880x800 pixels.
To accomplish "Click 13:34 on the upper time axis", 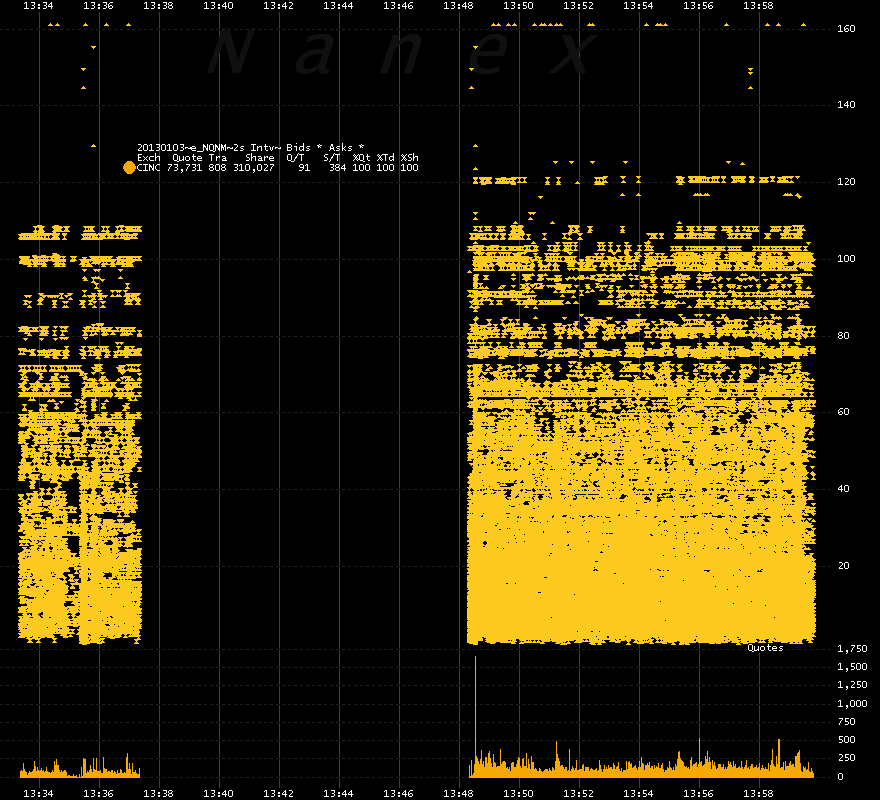I will tap(38, 6).
